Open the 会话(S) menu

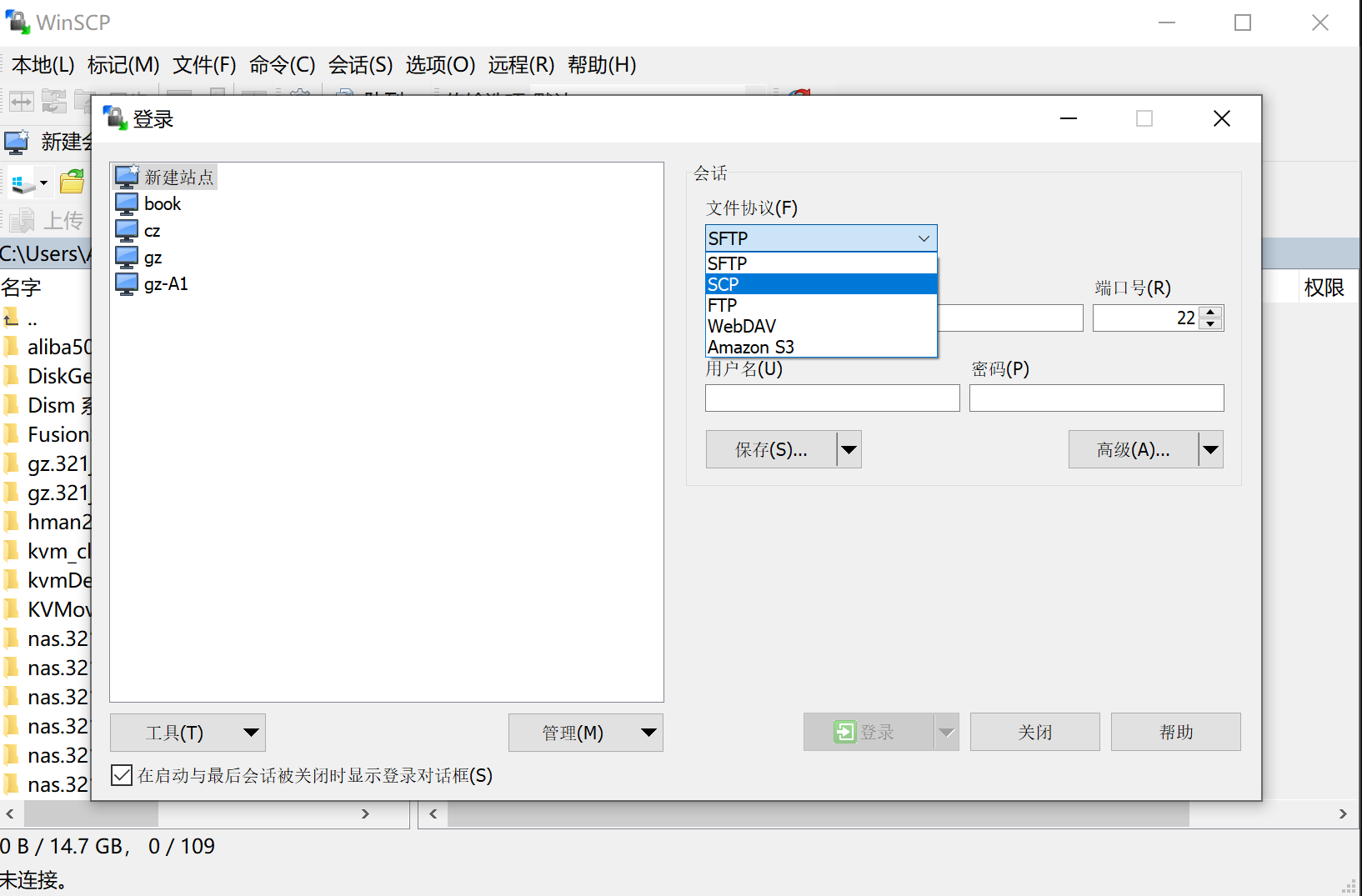coord(360,65)
